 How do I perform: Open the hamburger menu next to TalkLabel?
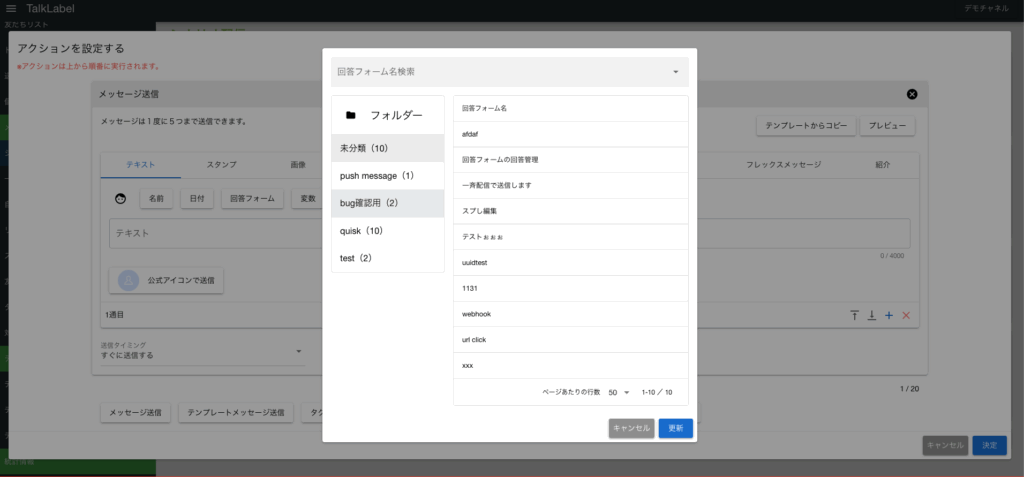pyautogui.click(x=11, y=8)
